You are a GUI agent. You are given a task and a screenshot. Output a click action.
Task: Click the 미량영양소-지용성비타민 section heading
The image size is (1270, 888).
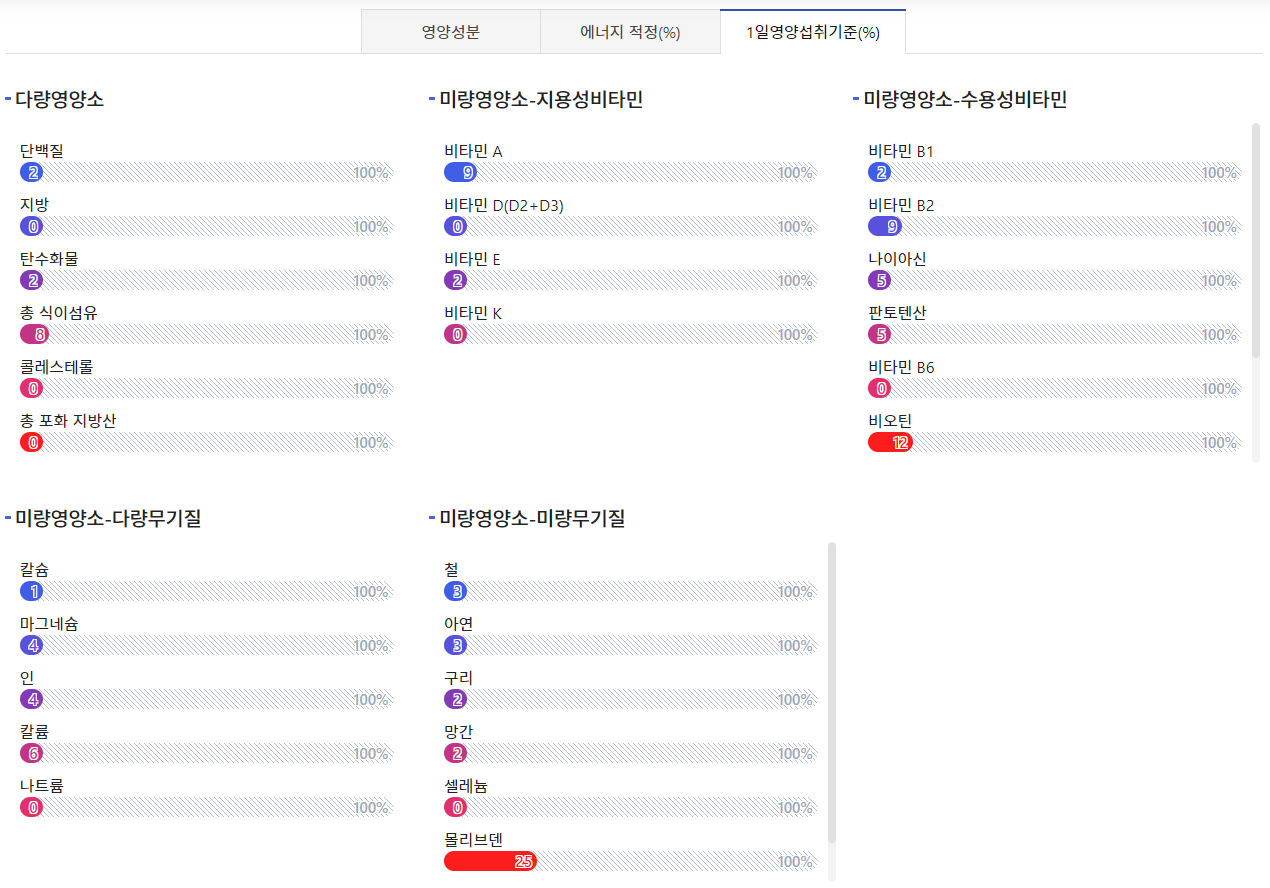click(540, 99)
